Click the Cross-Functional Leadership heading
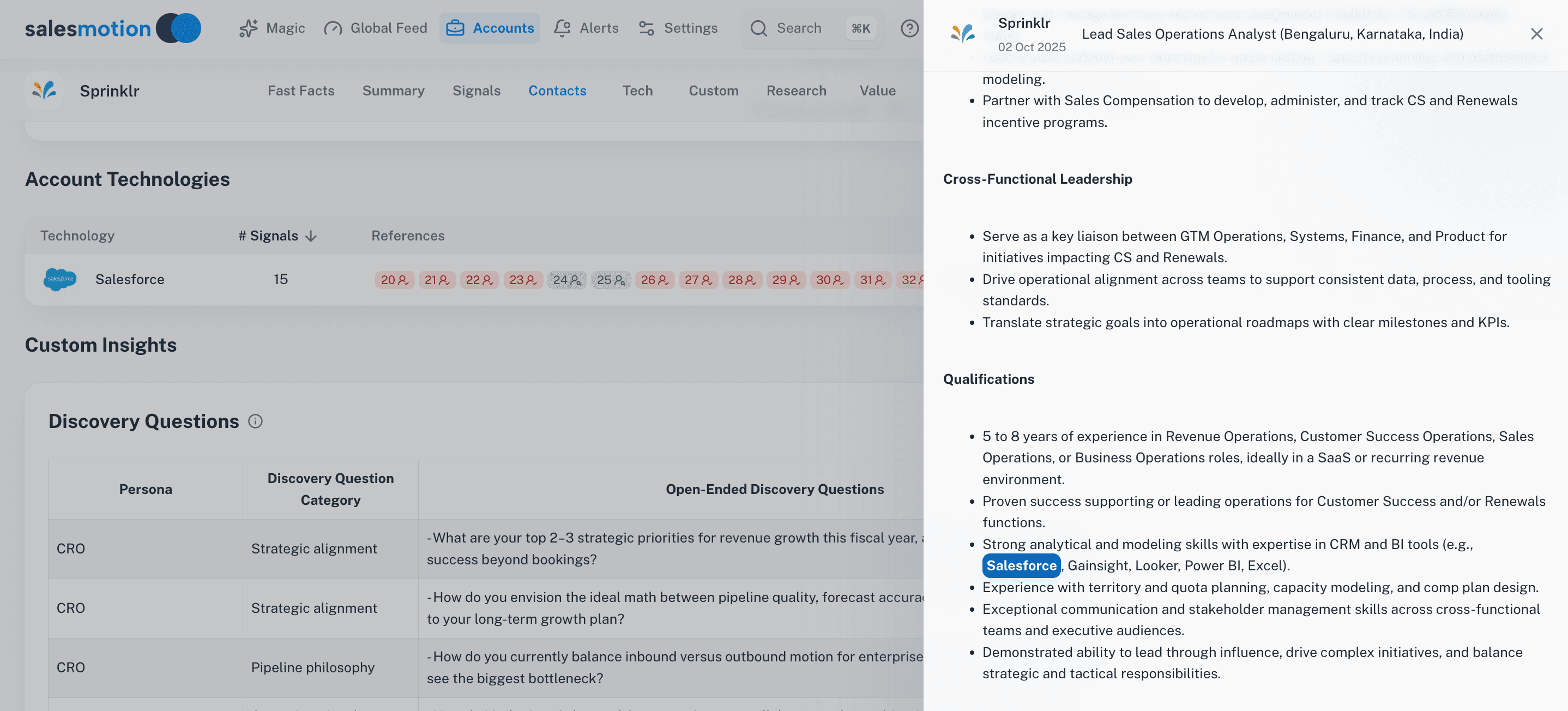This screenshot has height=711, width=1568. click(1037, 179)
